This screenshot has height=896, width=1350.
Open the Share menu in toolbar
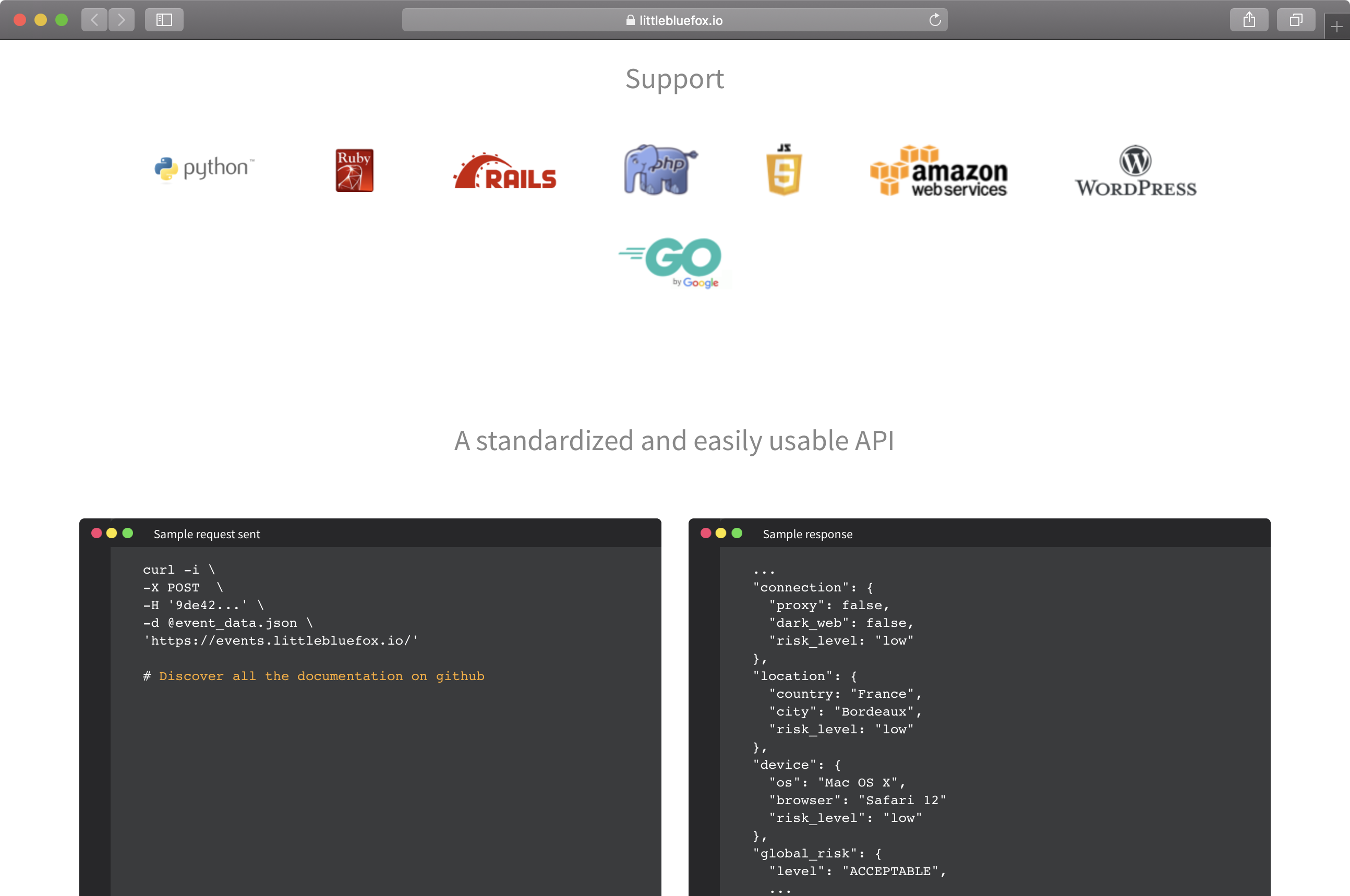[x=1249, y=20]
